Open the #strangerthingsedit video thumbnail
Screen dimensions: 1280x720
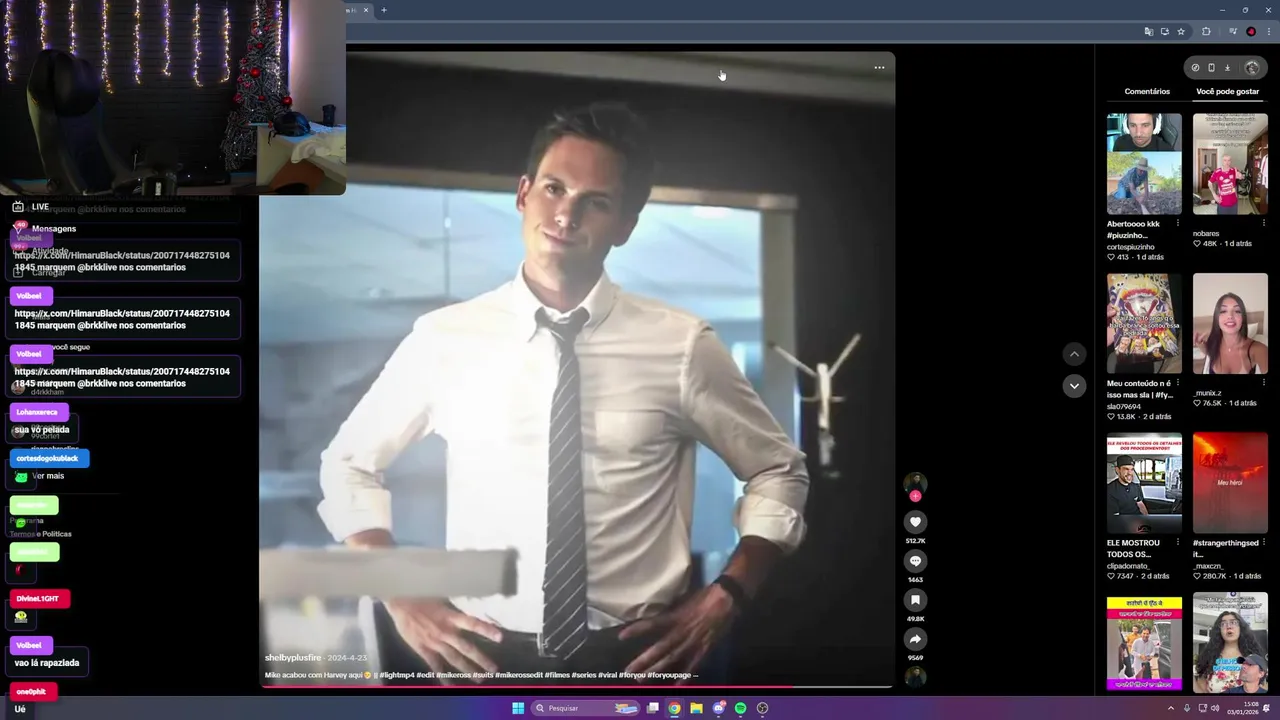pyautogui.click(x=1230, y=483)
